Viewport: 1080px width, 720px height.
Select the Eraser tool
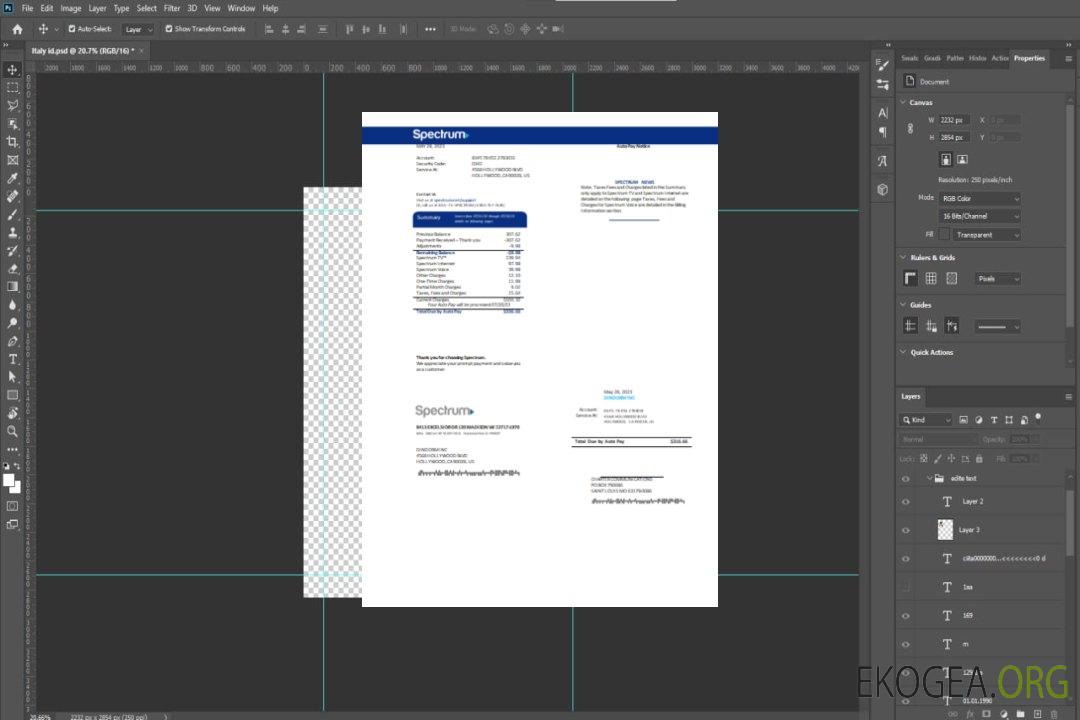point(12,269)
